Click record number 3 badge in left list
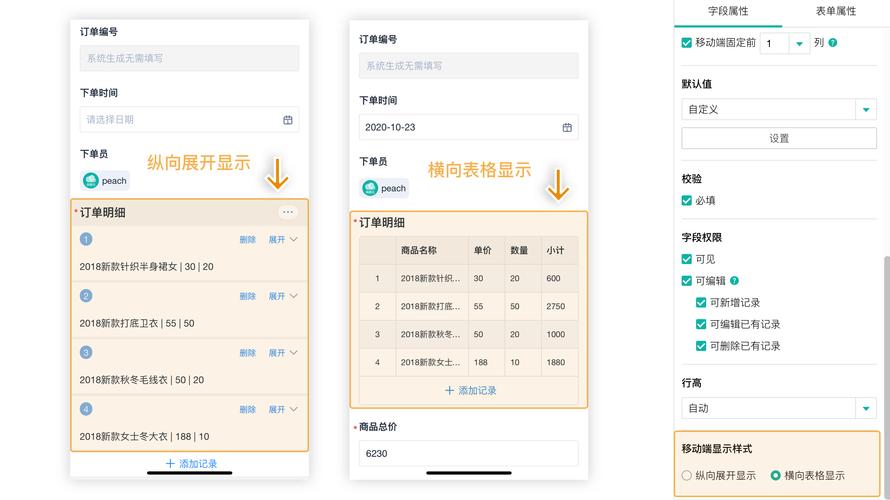 coord(86,352)
